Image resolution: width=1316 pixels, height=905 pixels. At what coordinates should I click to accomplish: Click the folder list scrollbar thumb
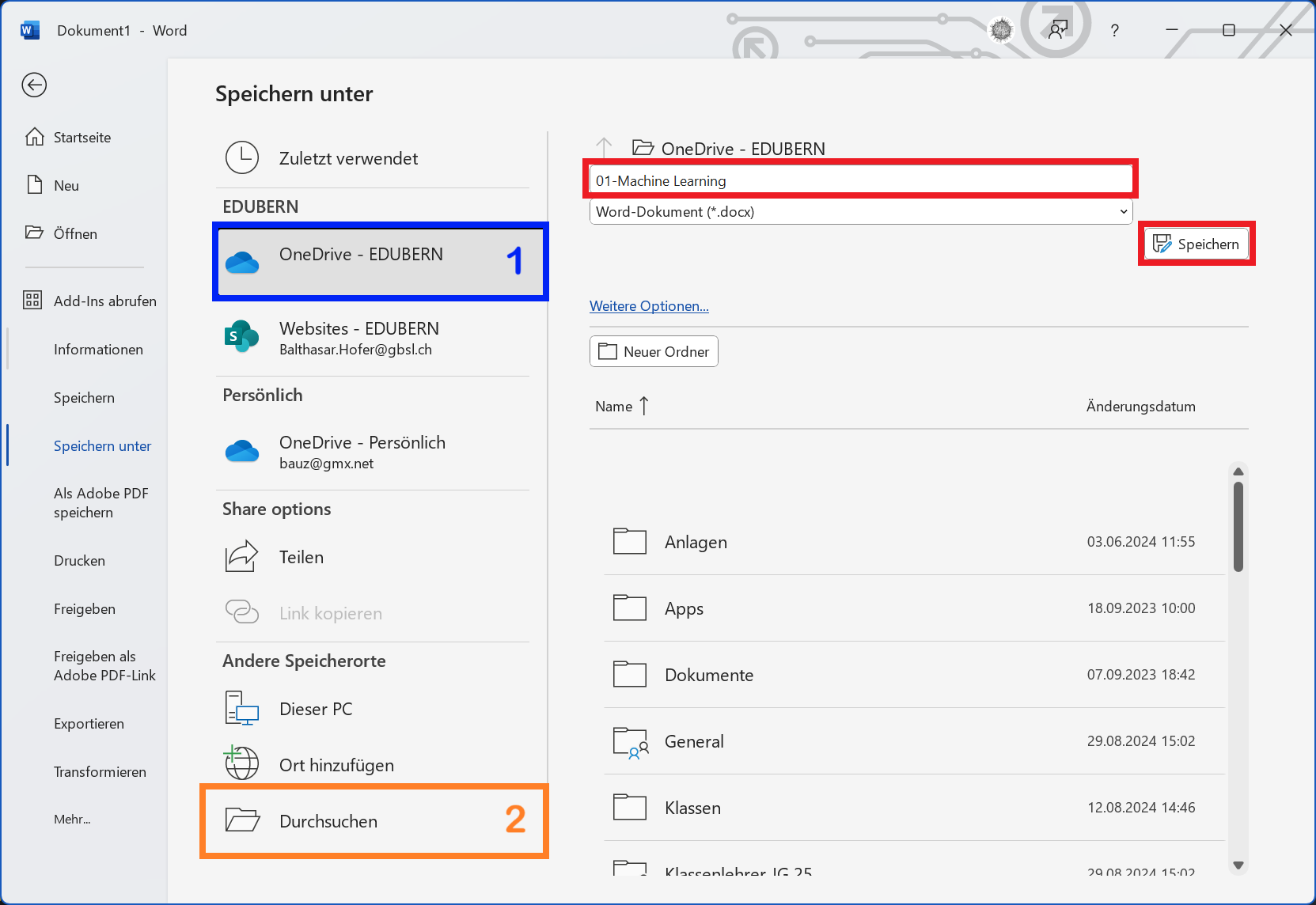click(x=1238, y=526)
